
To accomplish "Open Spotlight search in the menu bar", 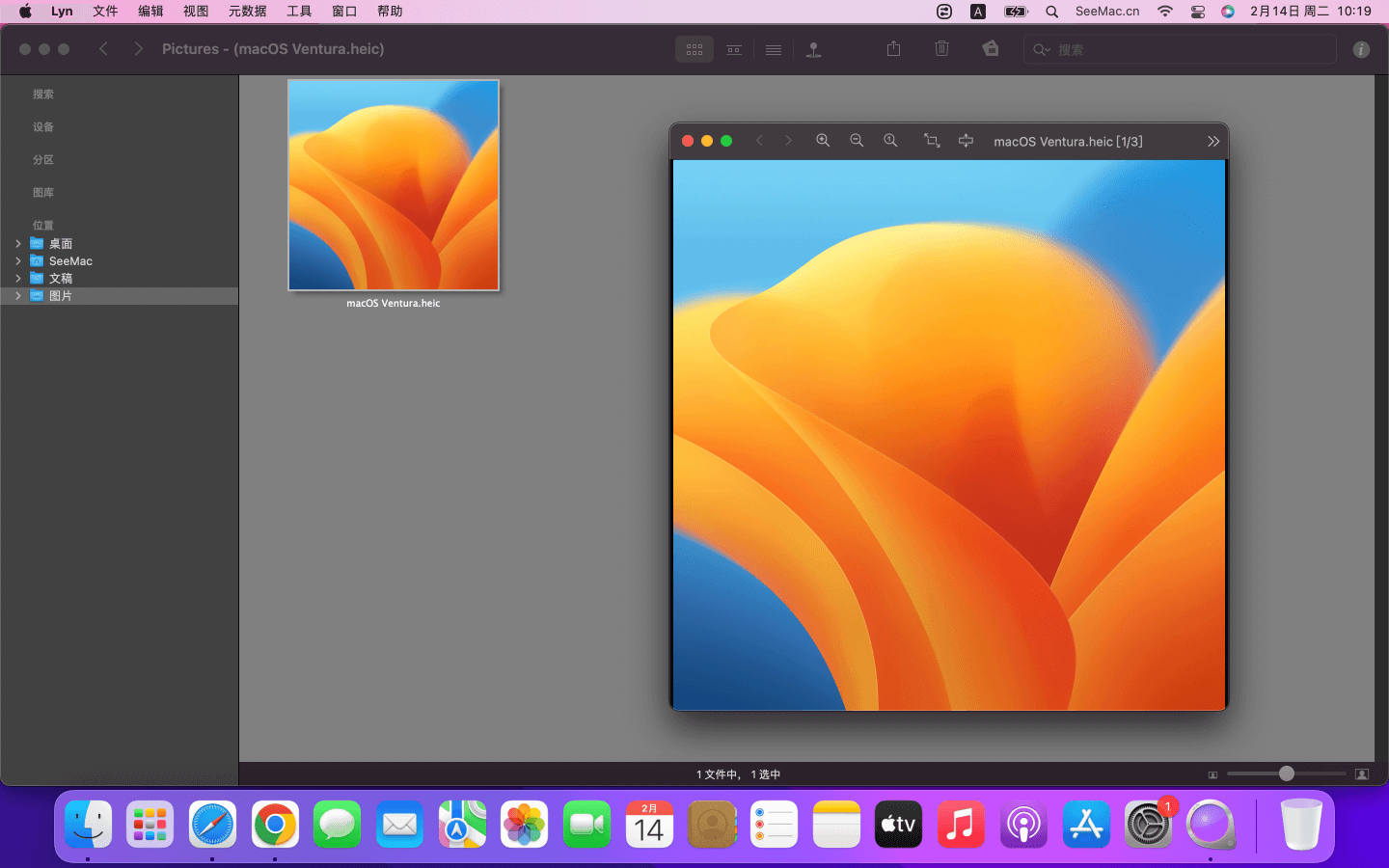I will tap(1052, 12).
